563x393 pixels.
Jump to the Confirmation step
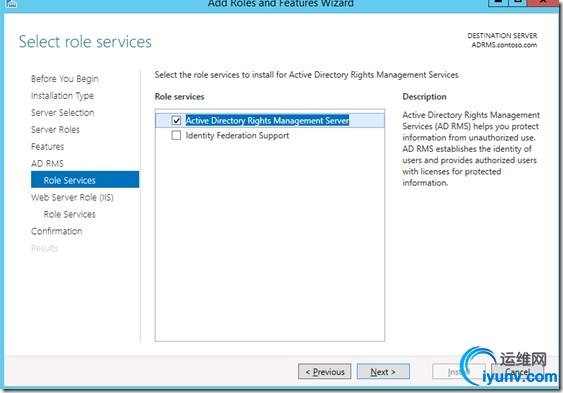[x=57, y=231]
